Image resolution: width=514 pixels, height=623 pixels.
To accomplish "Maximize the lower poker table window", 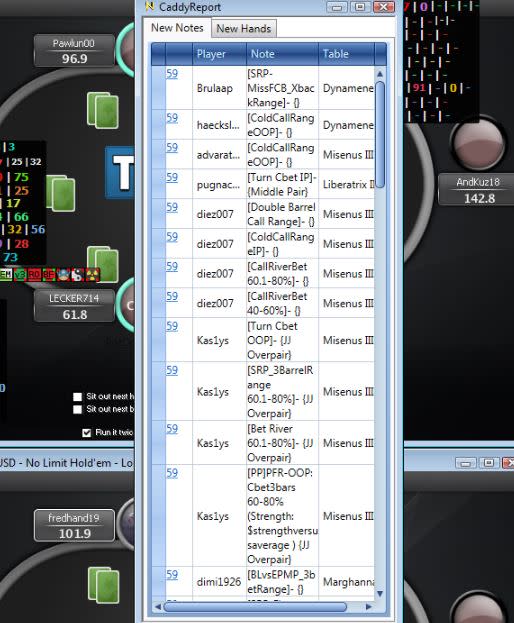I will (489, 463).
